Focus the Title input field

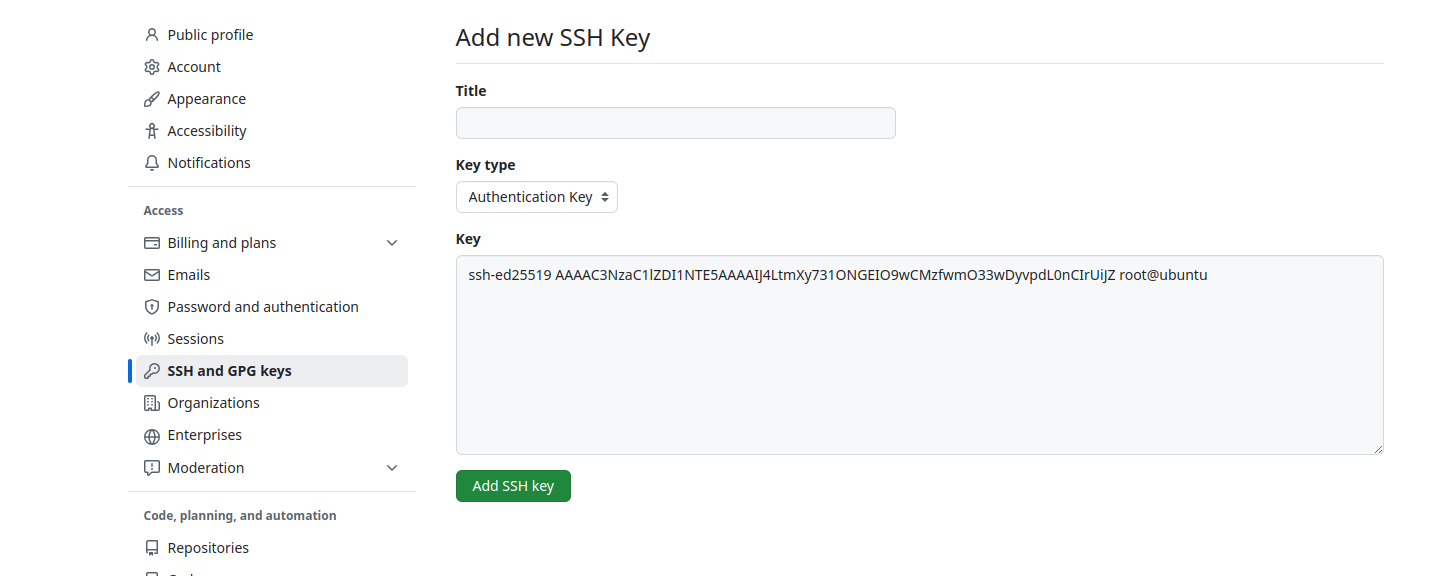click(x=675, y=123)
